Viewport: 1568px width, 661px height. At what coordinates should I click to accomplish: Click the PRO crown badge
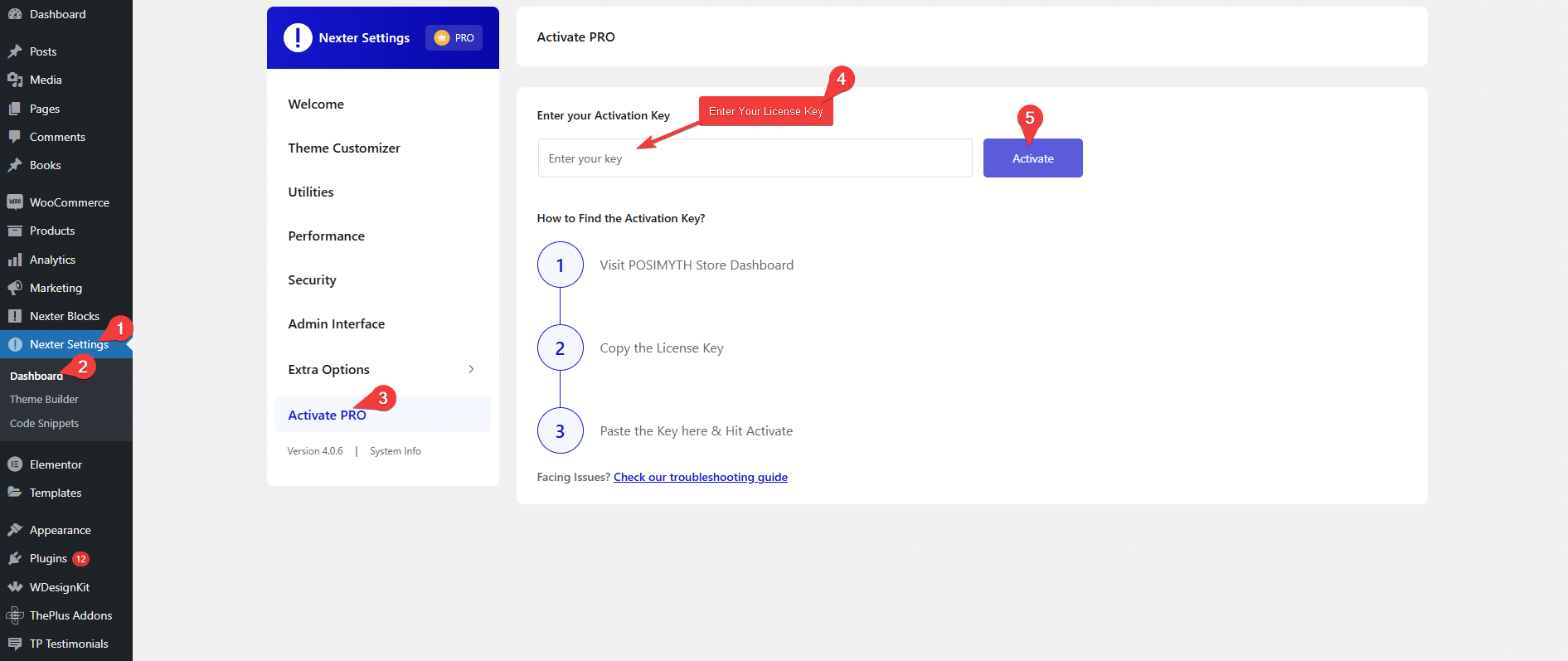(x=454, y=37)
